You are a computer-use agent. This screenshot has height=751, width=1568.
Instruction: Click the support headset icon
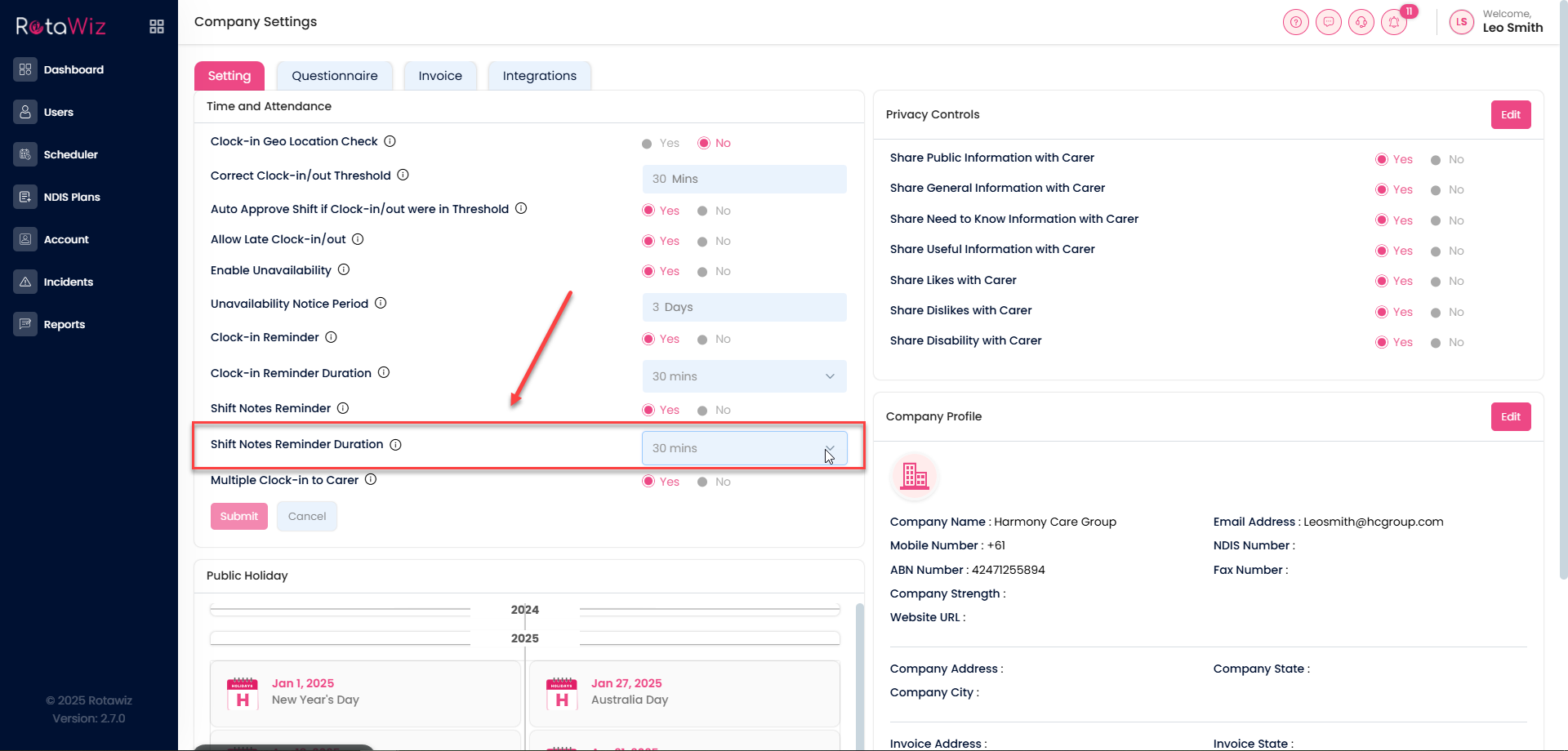1361,22
